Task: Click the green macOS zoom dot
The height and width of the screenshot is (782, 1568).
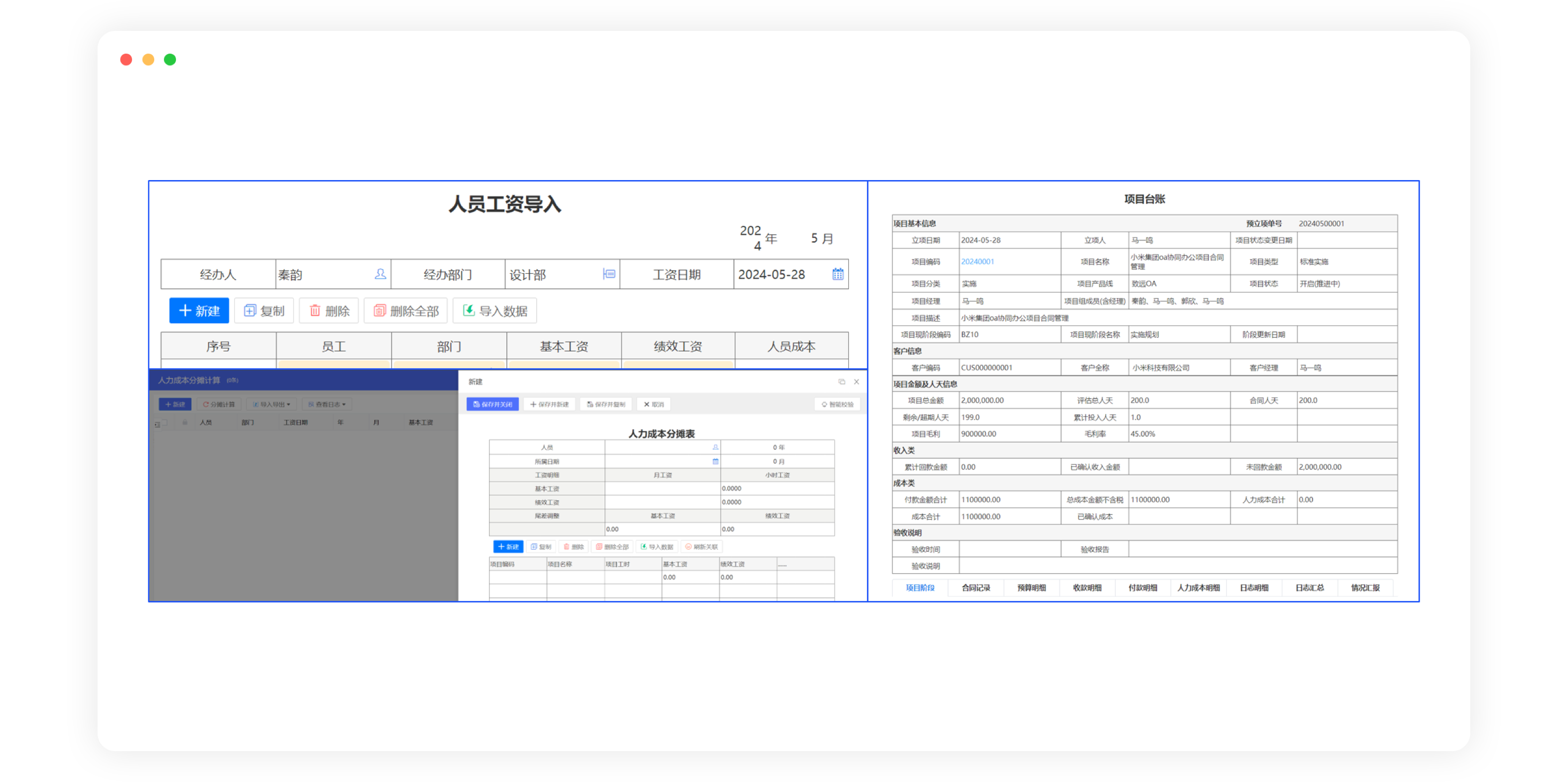Action: coord(170,60)
